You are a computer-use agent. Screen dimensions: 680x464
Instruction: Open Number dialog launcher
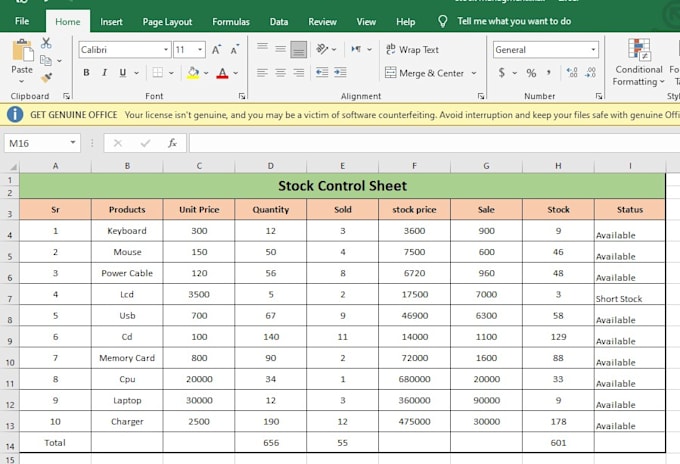point(599,96)
